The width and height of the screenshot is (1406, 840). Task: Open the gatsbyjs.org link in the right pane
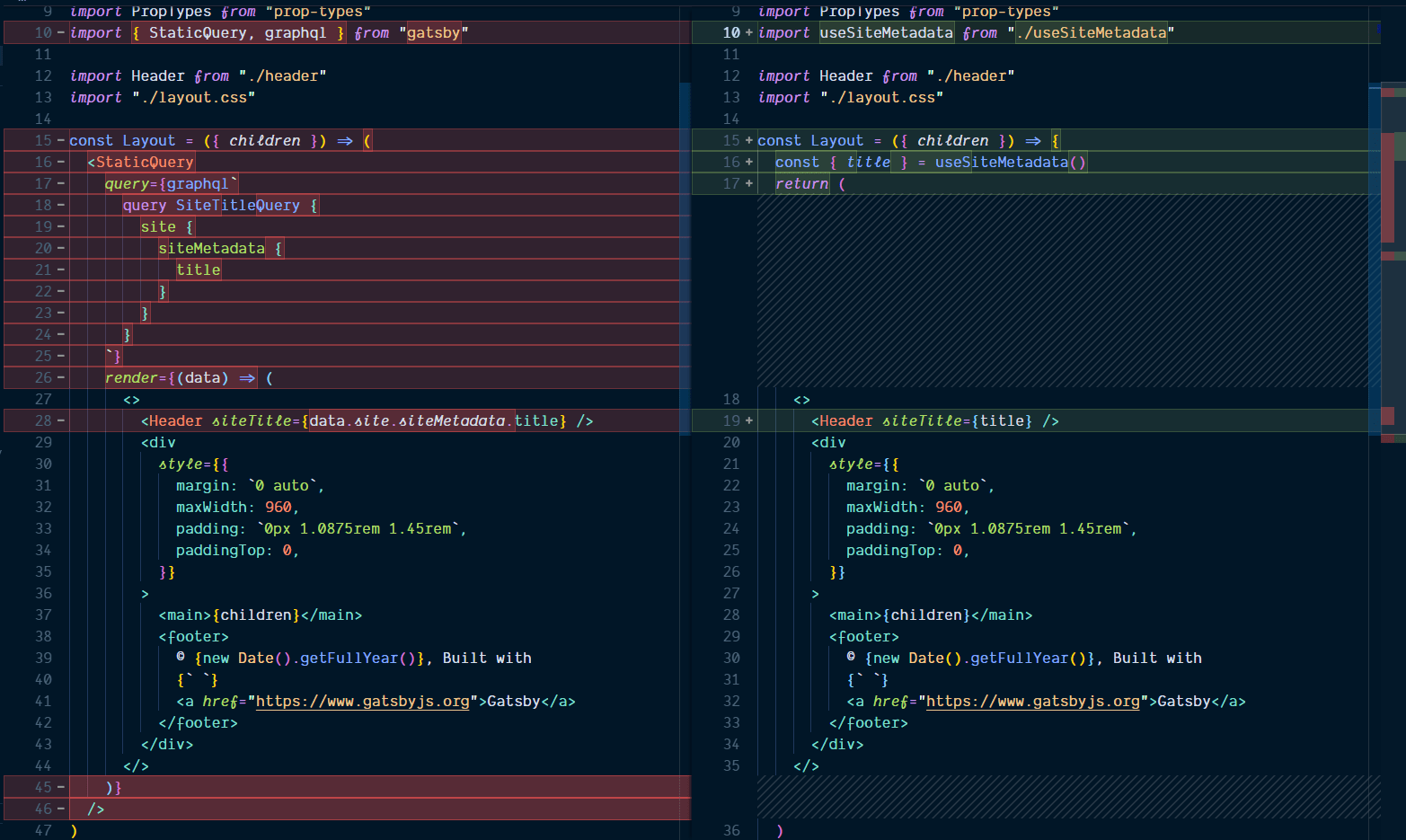click(1033, 701)
